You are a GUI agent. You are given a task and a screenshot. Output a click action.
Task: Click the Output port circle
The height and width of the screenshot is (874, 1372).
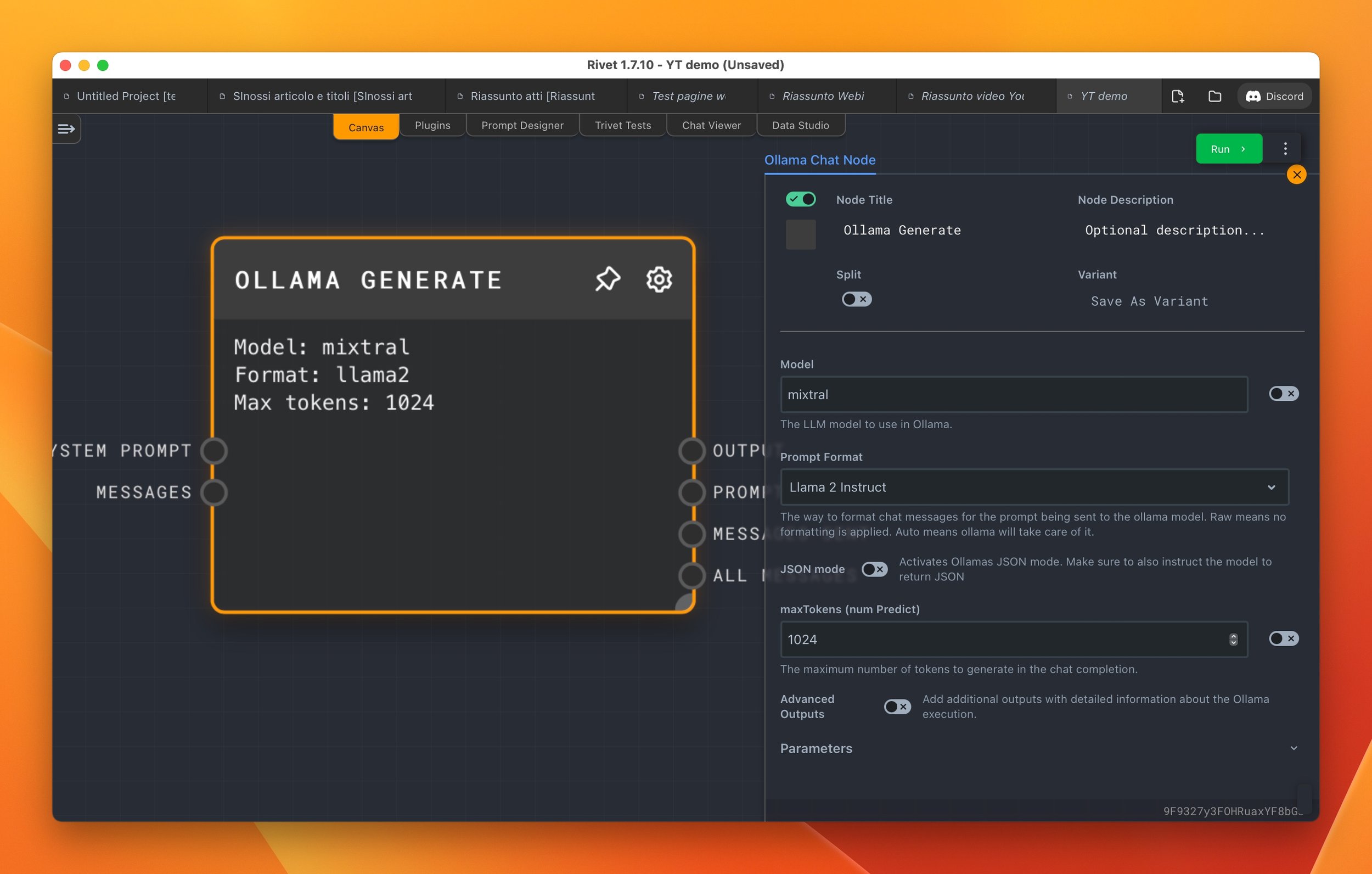692,450
